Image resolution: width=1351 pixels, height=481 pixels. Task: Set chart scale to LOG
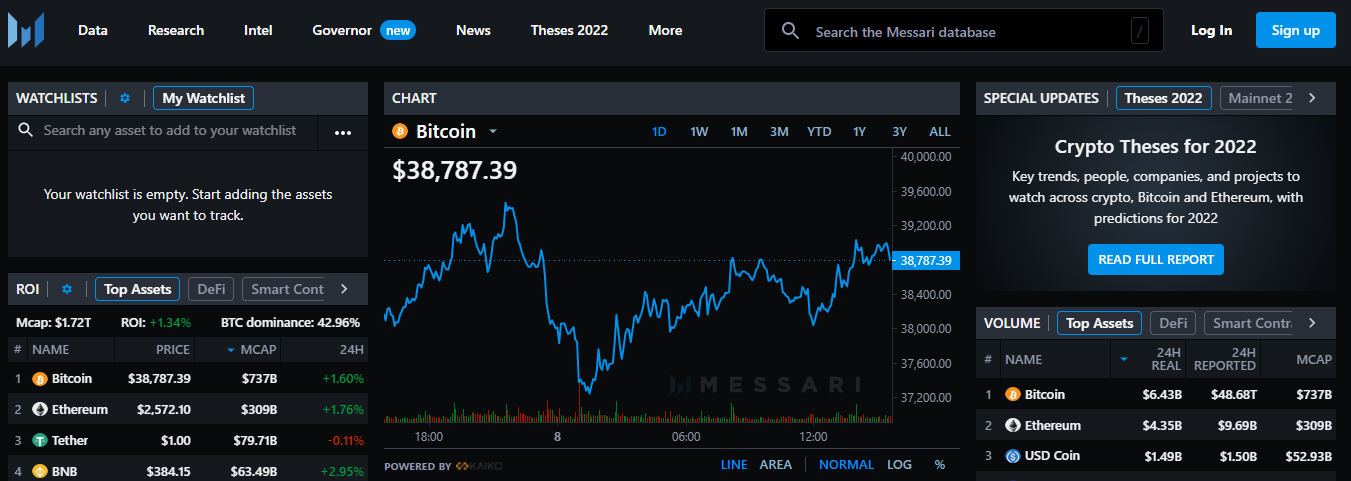coord(899,464)
